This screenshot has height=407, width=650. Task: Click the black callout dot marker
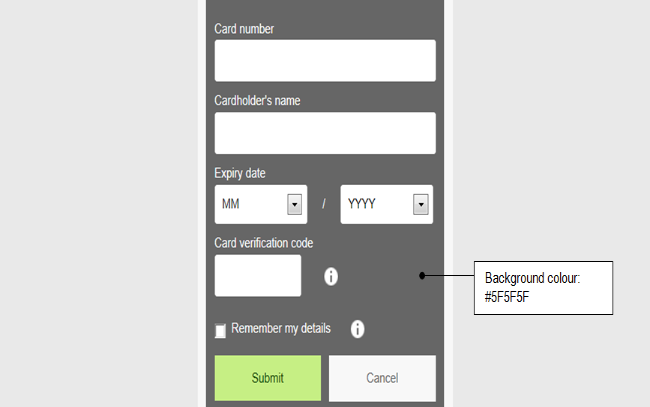tap(423, 275)
